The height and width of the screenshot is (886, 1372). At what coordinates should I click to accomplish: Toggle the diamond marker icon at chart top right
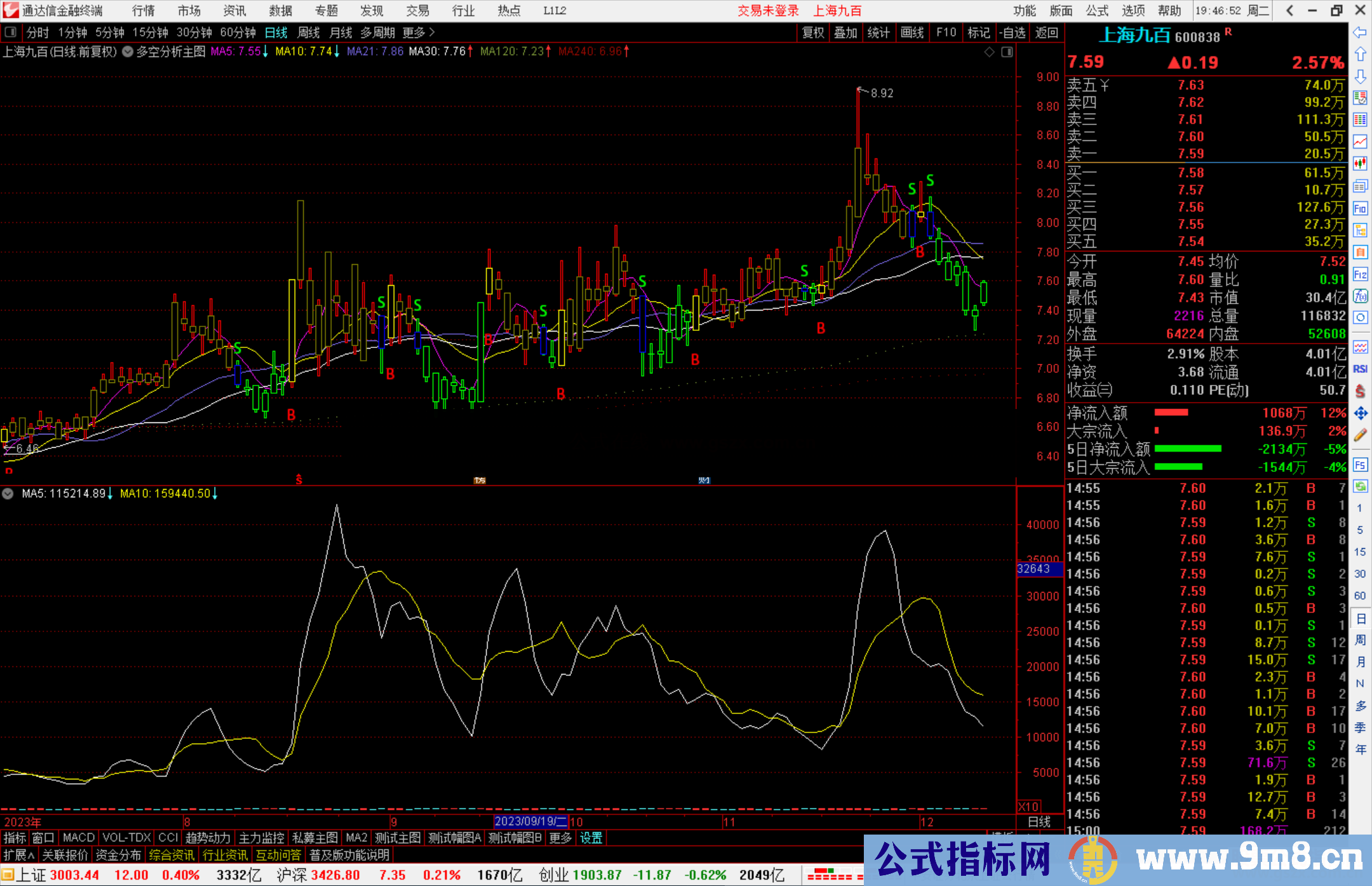point(989,52)
